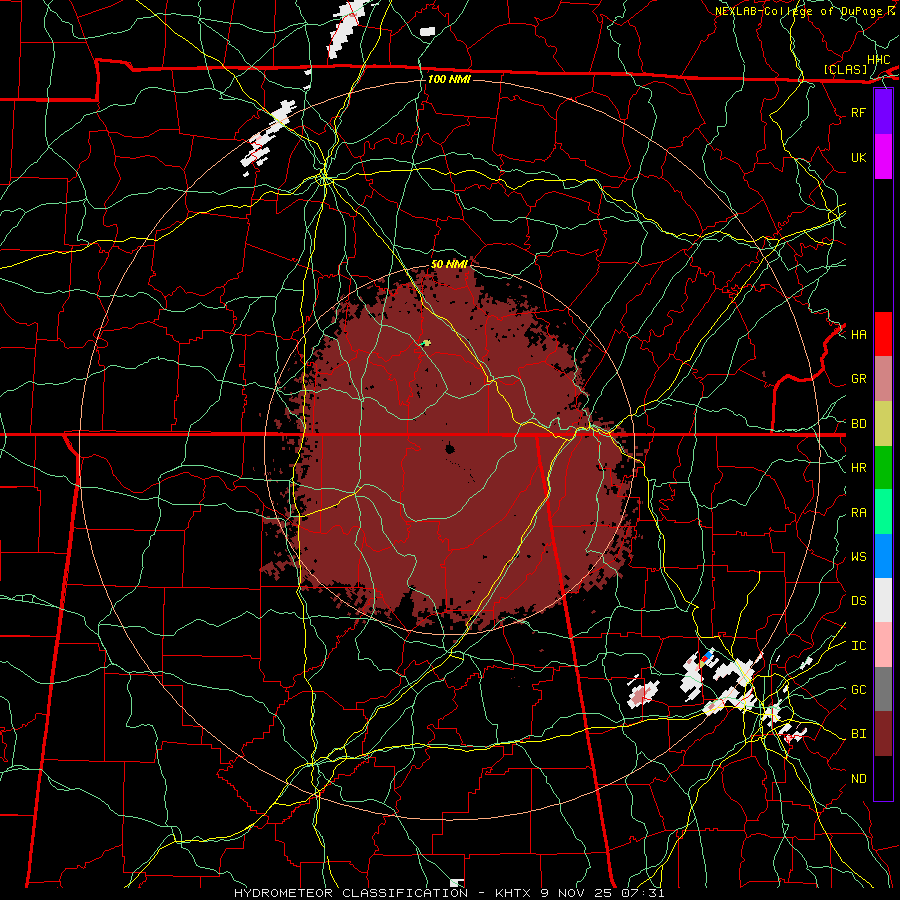Click the 'GR' legend label
This screenshot has width=900, height=900.
(859, 379)
